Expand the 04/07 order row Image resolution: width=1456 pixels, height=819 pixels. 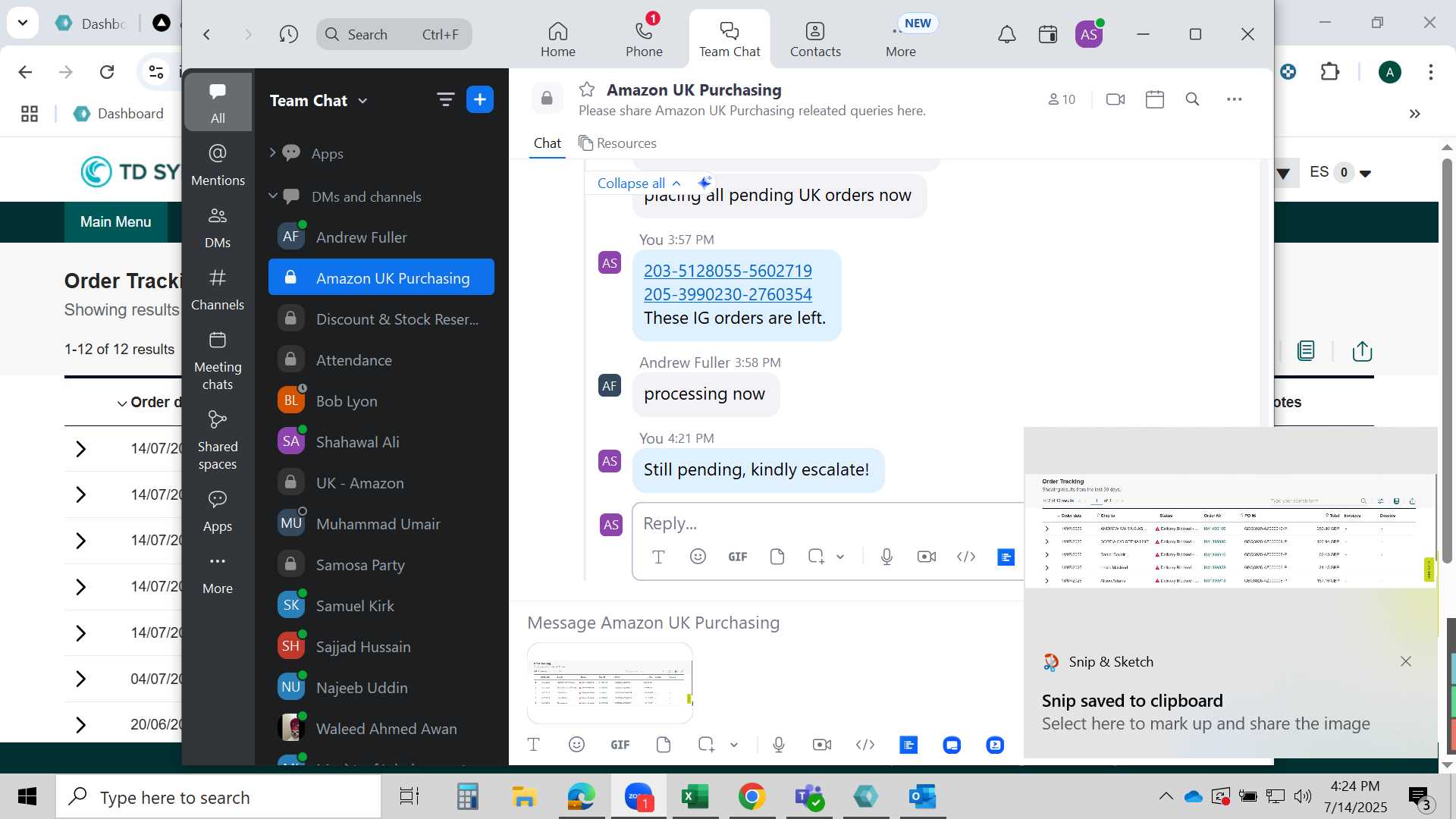(x=81, y=679)
